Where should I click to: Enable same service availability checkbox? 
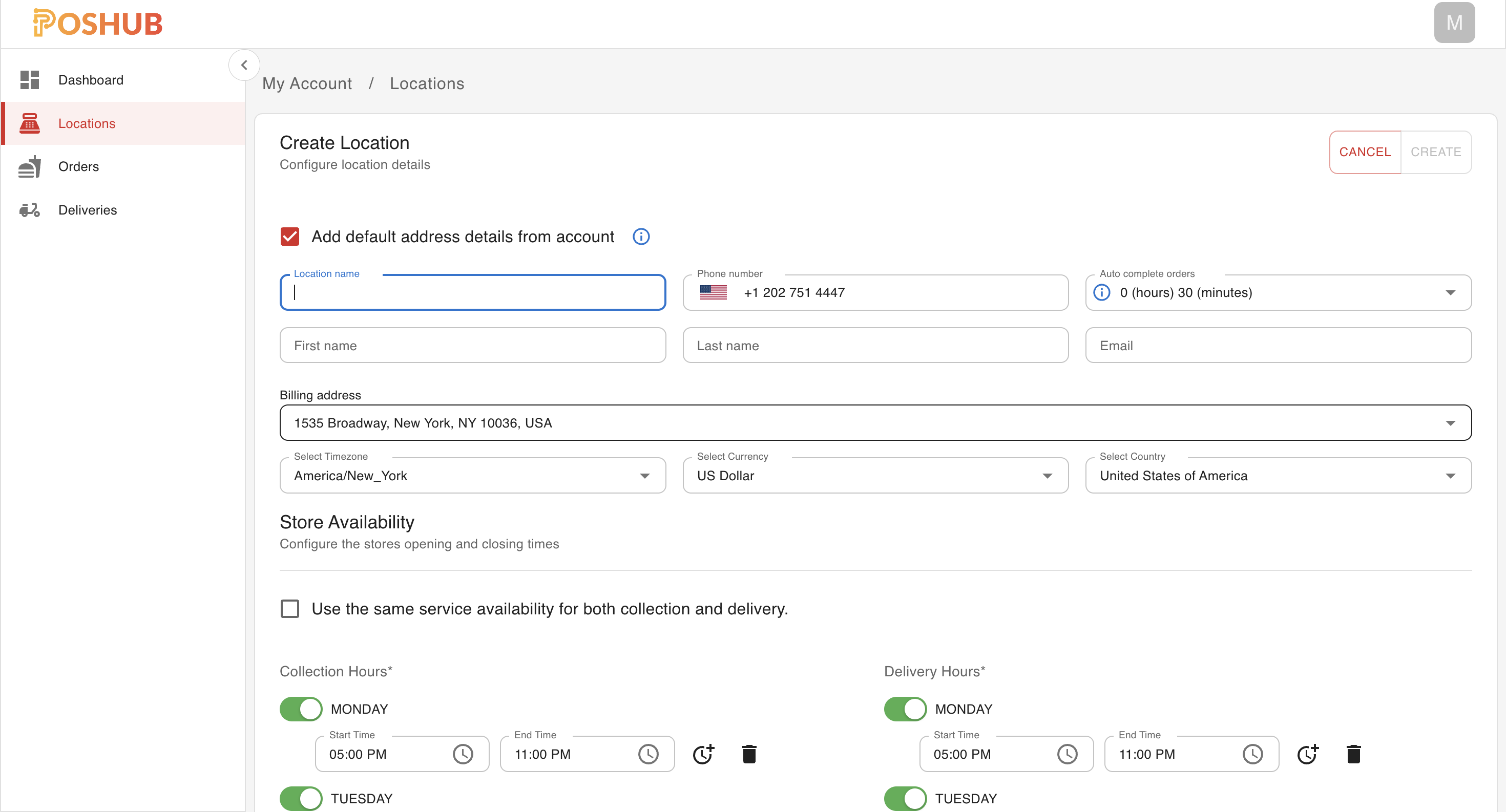290,609
